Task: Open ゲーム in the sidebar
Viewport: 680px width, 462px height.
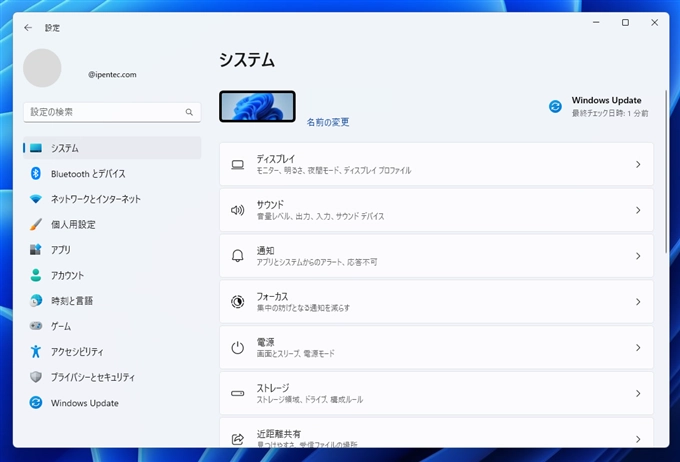Action: point(112,326)
